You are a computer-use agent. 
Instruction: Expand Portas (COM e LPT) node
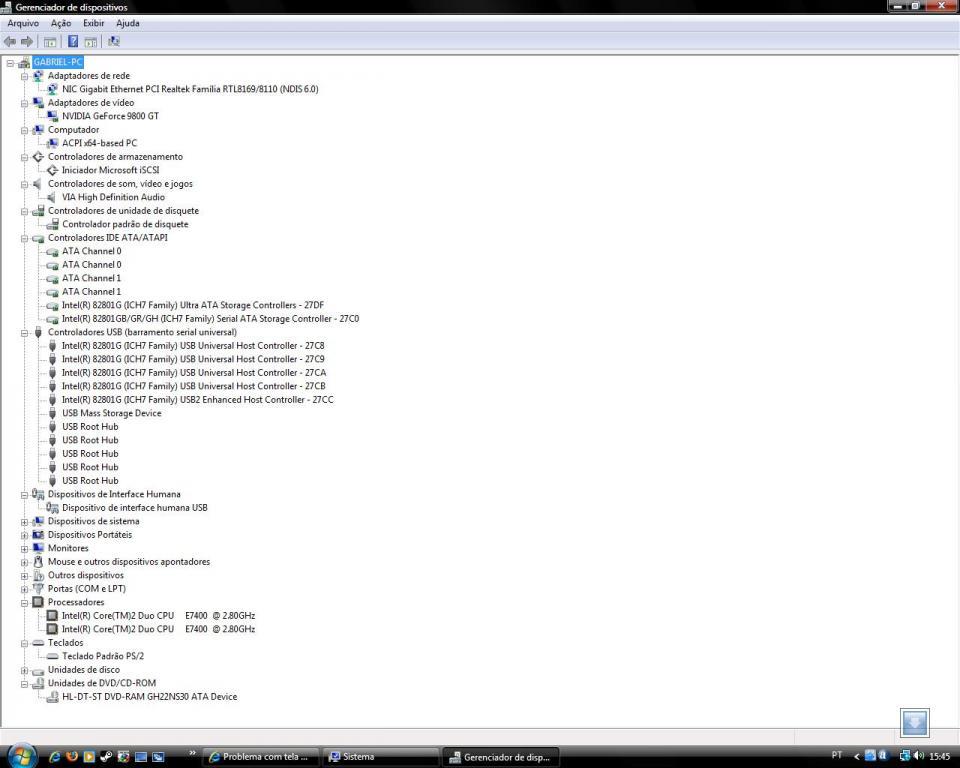[24, 589]
